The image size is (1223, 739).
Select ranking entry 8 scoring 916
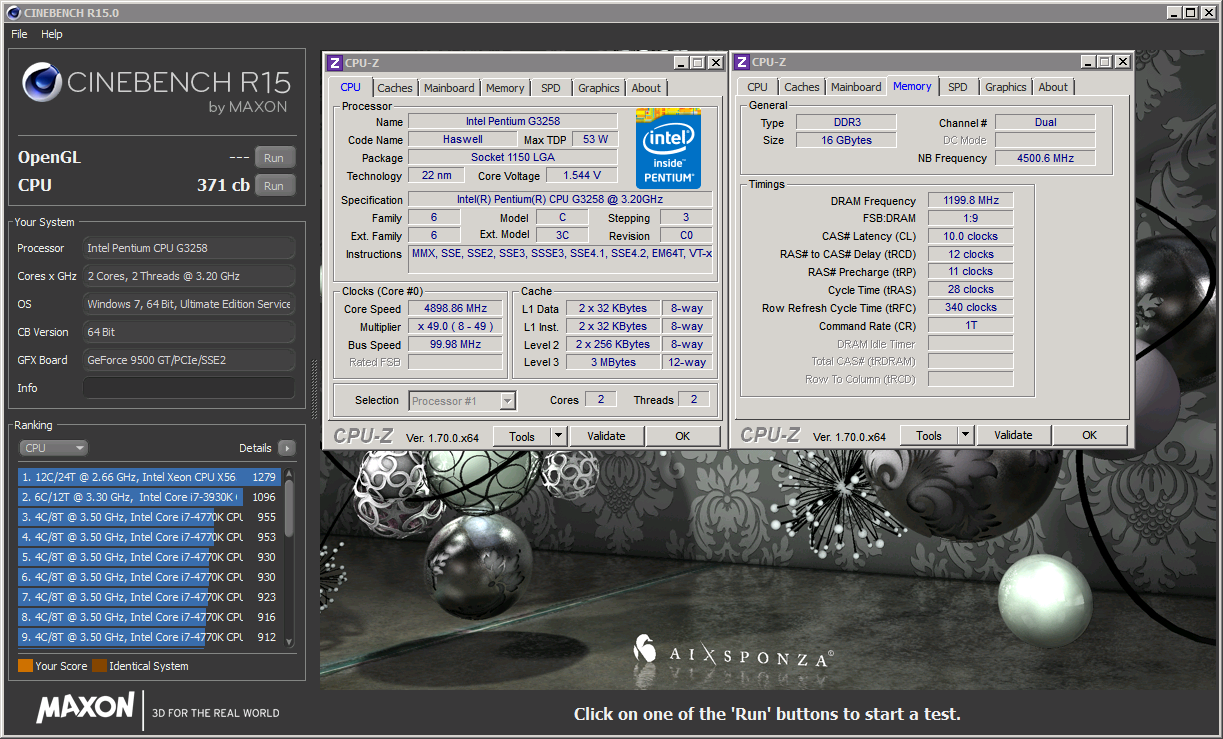[x=150, y=617]
